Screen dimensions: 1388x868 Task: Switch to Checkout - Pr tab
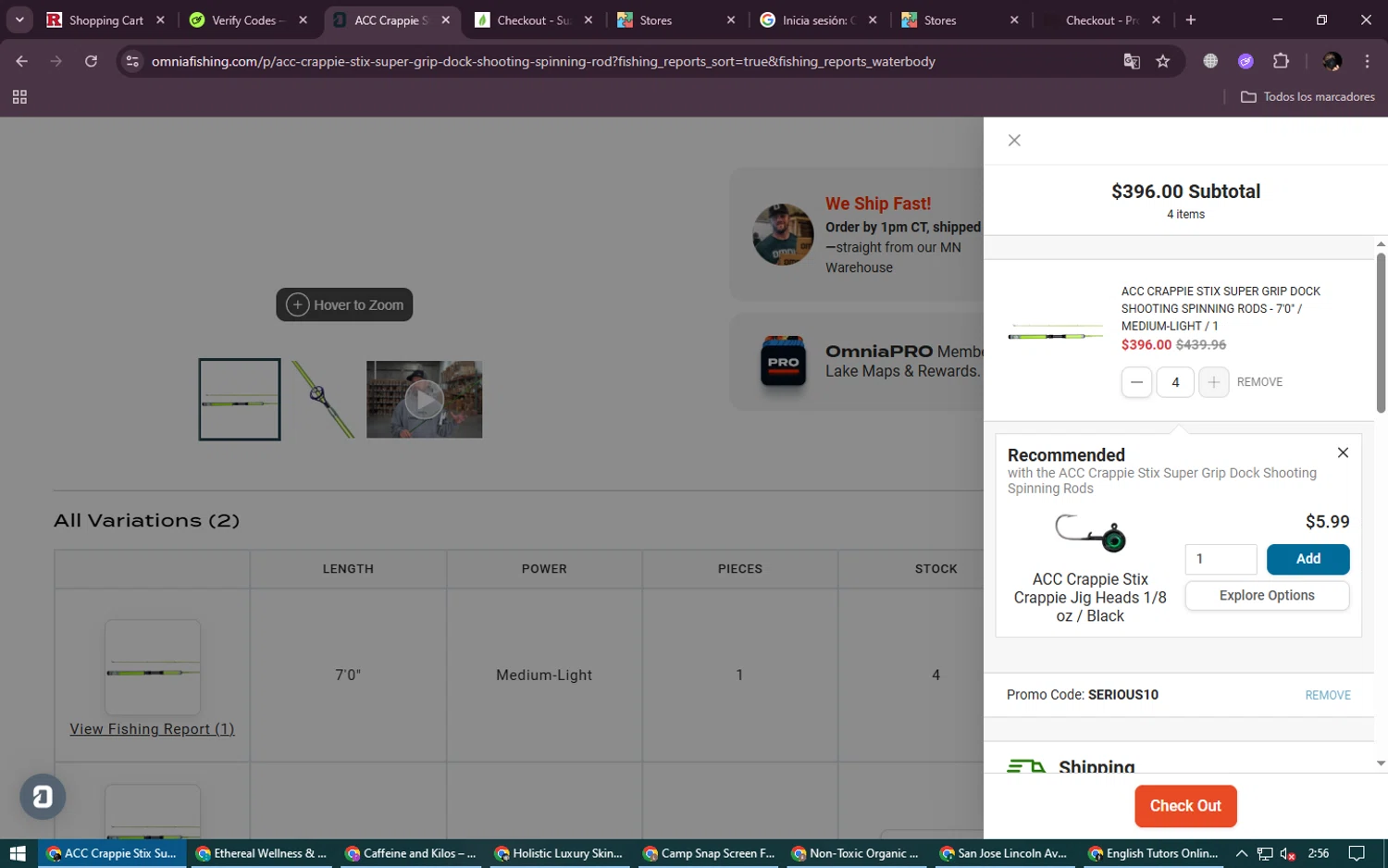(x=1103, y=19)
